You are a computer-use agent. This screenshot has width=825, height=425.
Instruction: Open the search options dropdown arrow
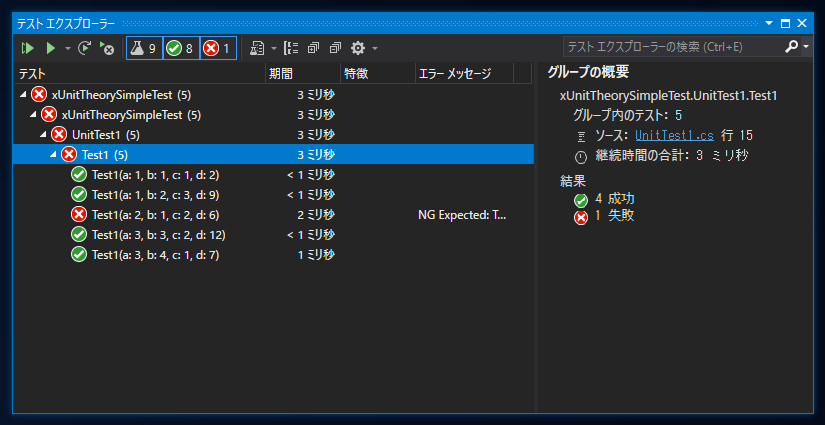click(806, 47)
